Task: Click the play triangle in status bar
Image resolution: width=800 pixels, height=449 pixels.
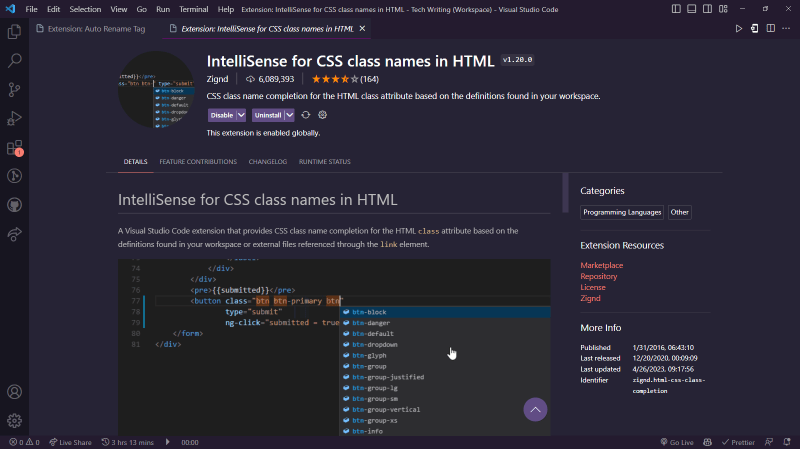Action: click(x=167, y=442)
